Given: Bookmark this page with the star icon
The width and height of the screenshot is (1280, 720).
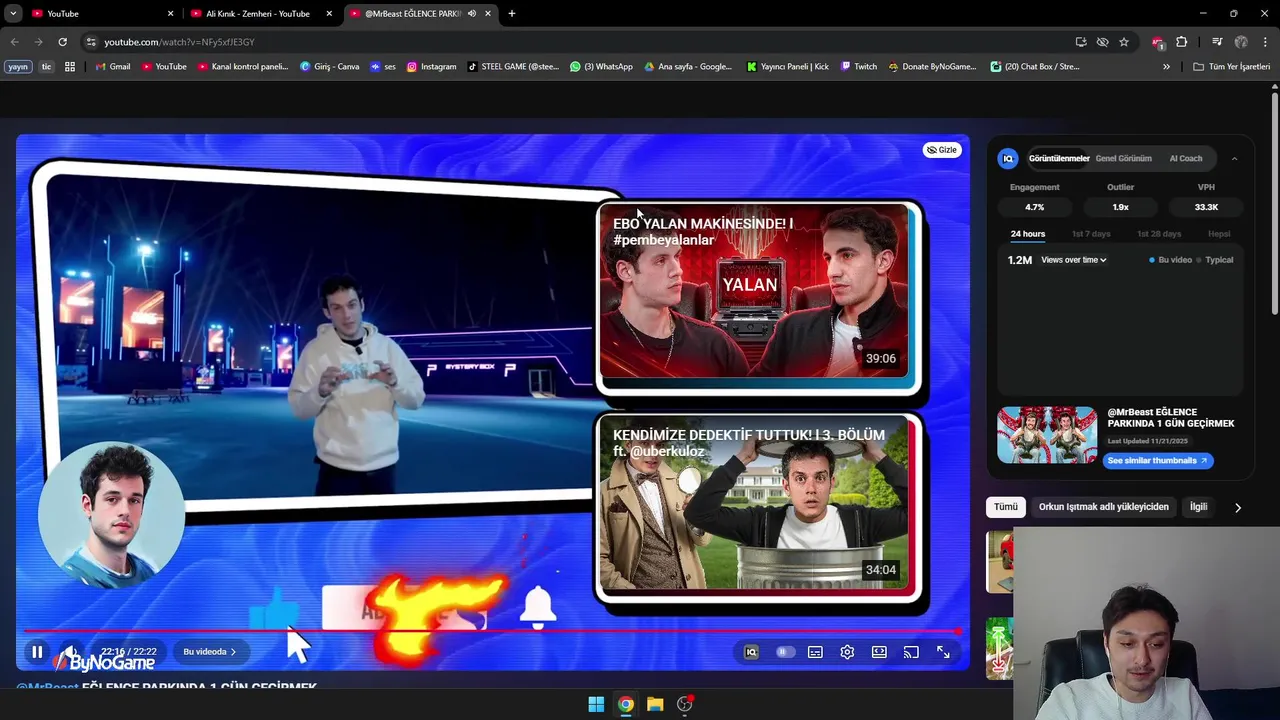Looking at the screenshot, I should [x=1124, y=42].
